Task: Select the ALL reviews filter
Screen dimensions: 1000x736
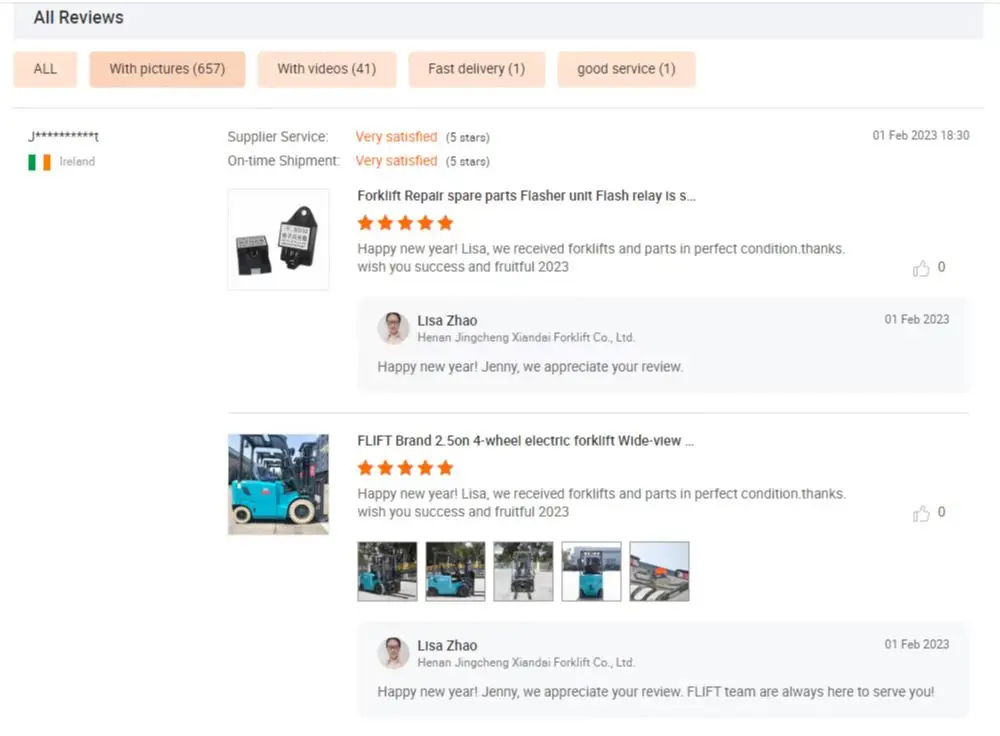Action: (x=45, y=69)
